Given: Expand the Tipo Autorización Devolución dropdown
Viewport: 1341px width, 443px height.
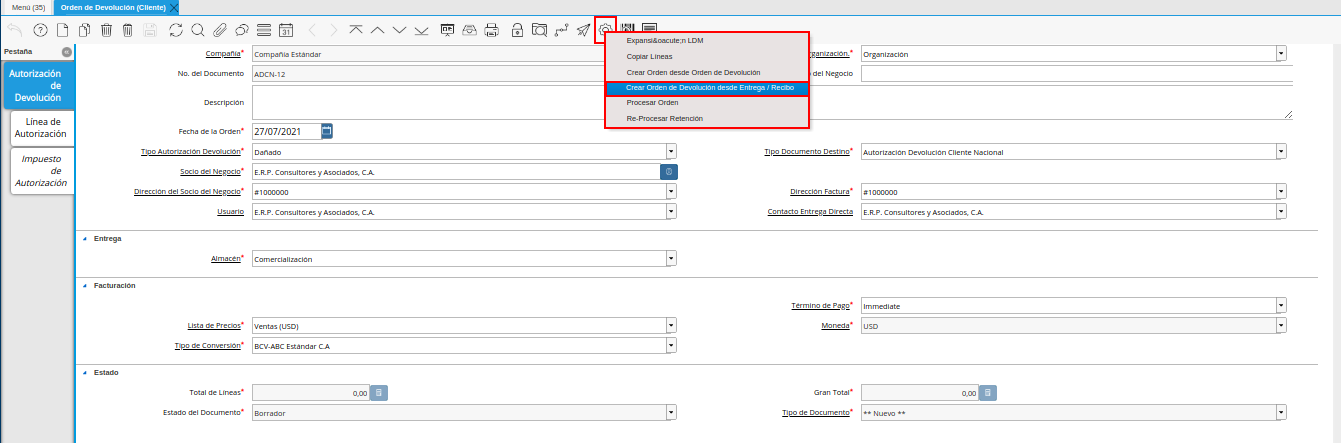Looking at the screenshot, I should pyautogui.click(x=671, y=152).
